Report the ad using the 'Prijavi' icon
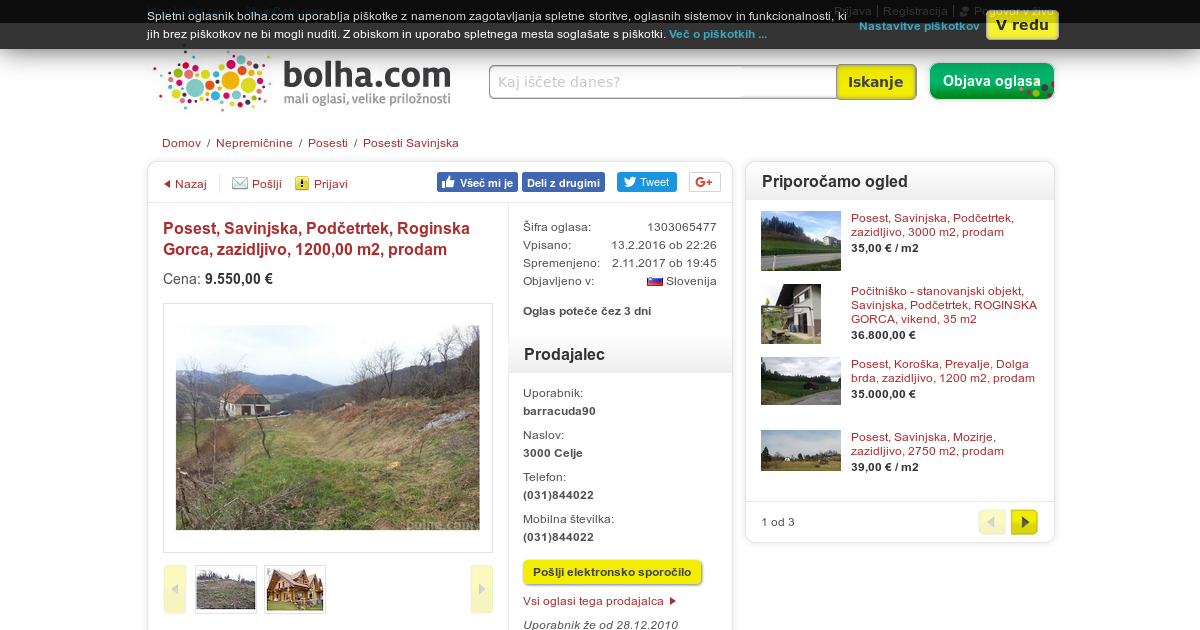 [302, 183]
